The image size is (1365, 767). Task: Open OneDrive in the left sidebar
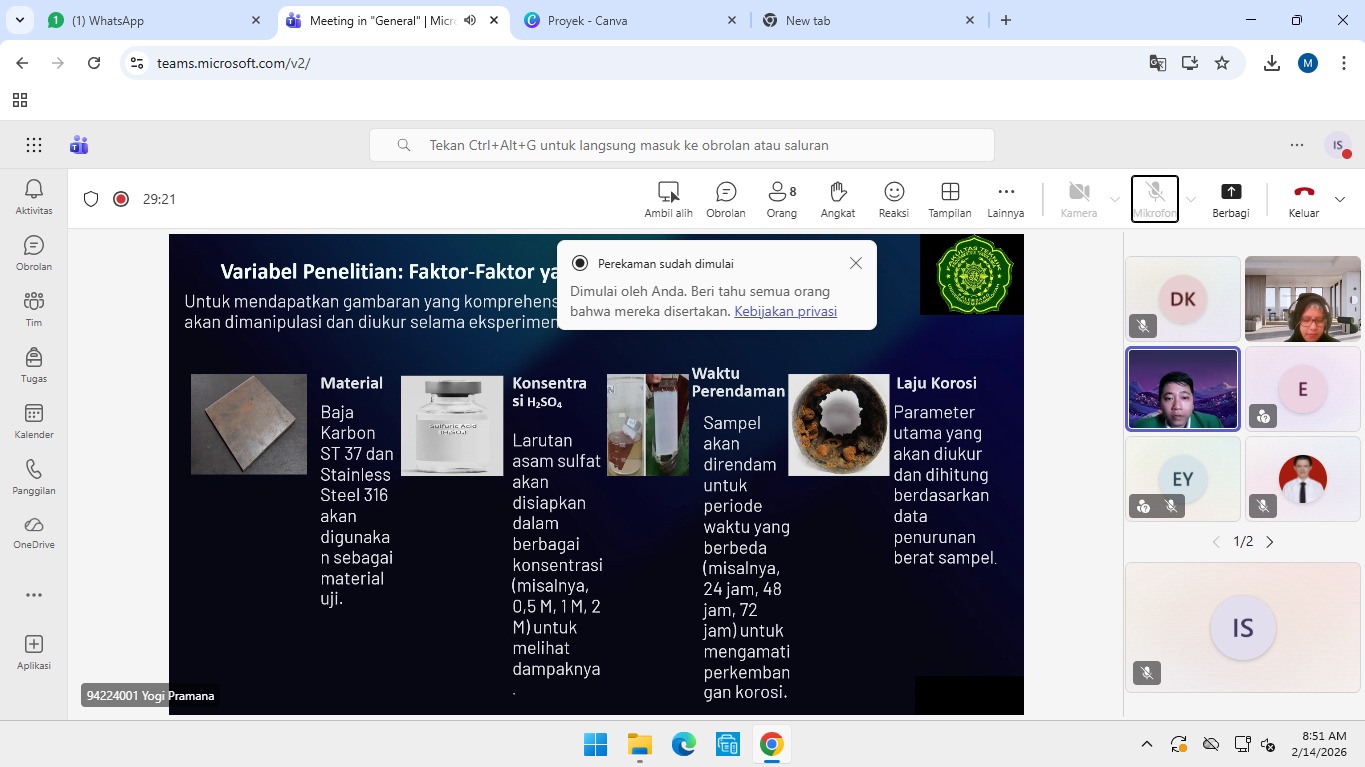tap(34, 532)
